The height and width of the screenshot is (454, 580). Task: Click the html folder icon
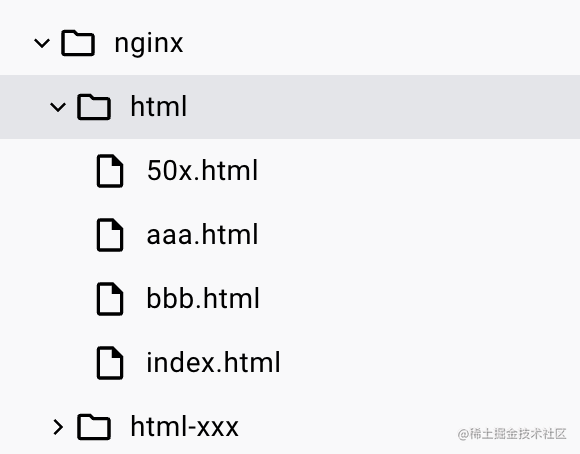tap(94, 107)
